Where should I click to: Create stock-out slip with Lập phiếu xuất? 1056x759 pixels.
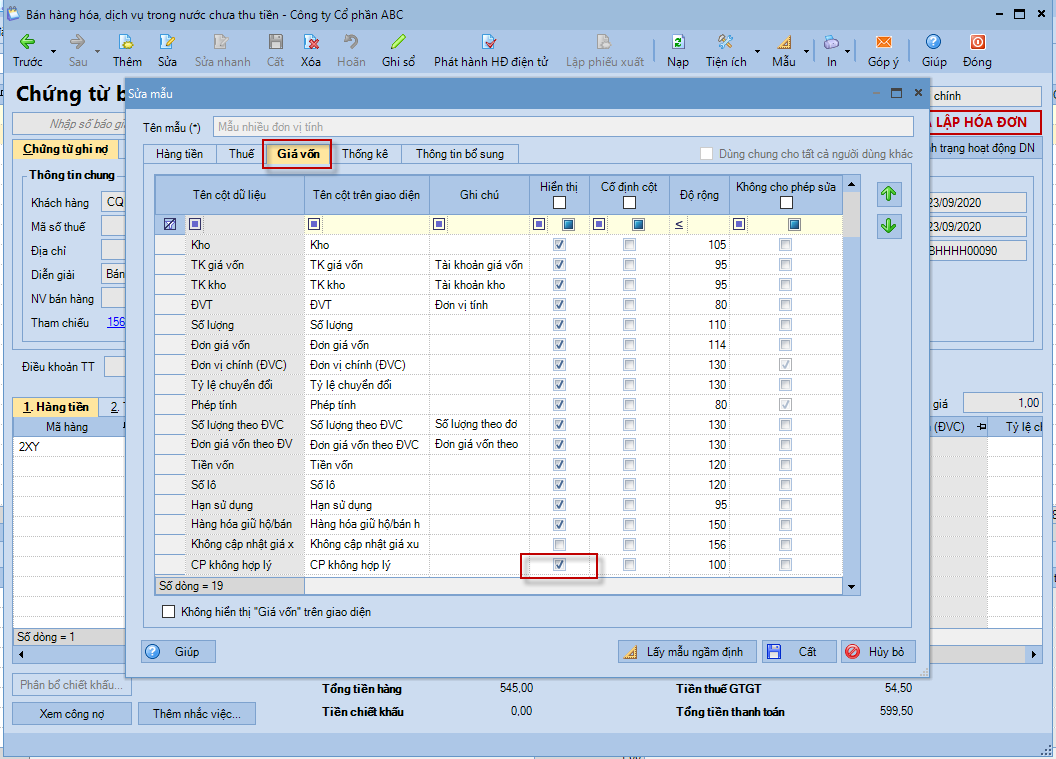tap(604, 42)
